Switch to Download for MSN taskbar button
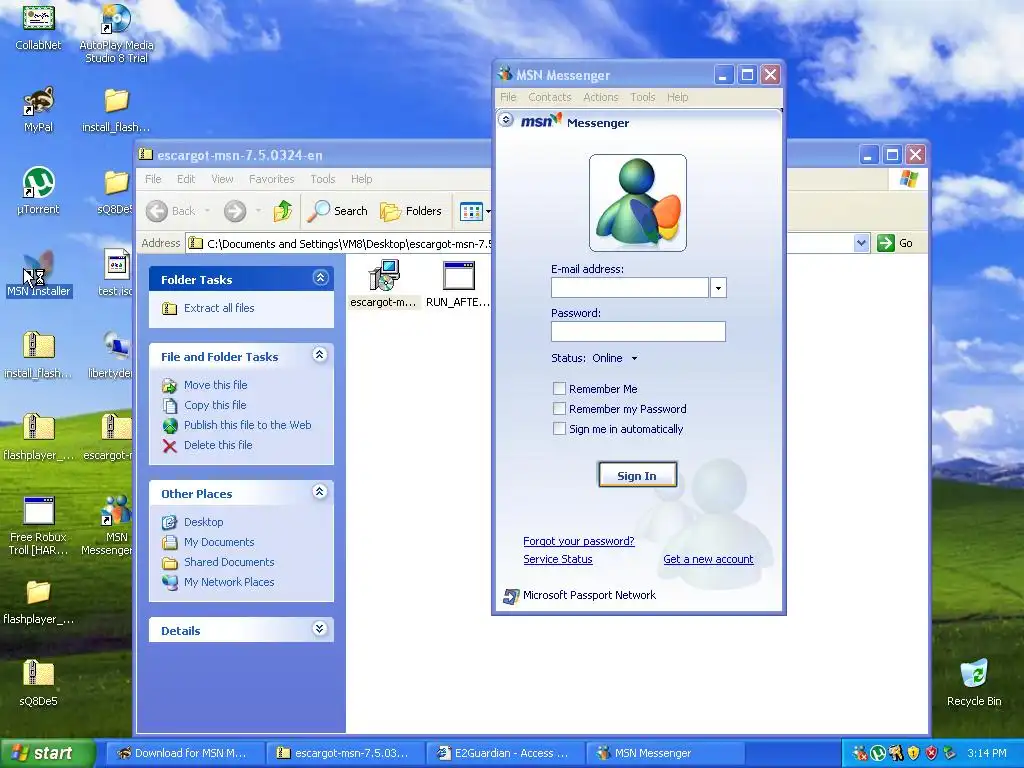The height and width of the screenshot is (768, 1024). tap(185, 753)
